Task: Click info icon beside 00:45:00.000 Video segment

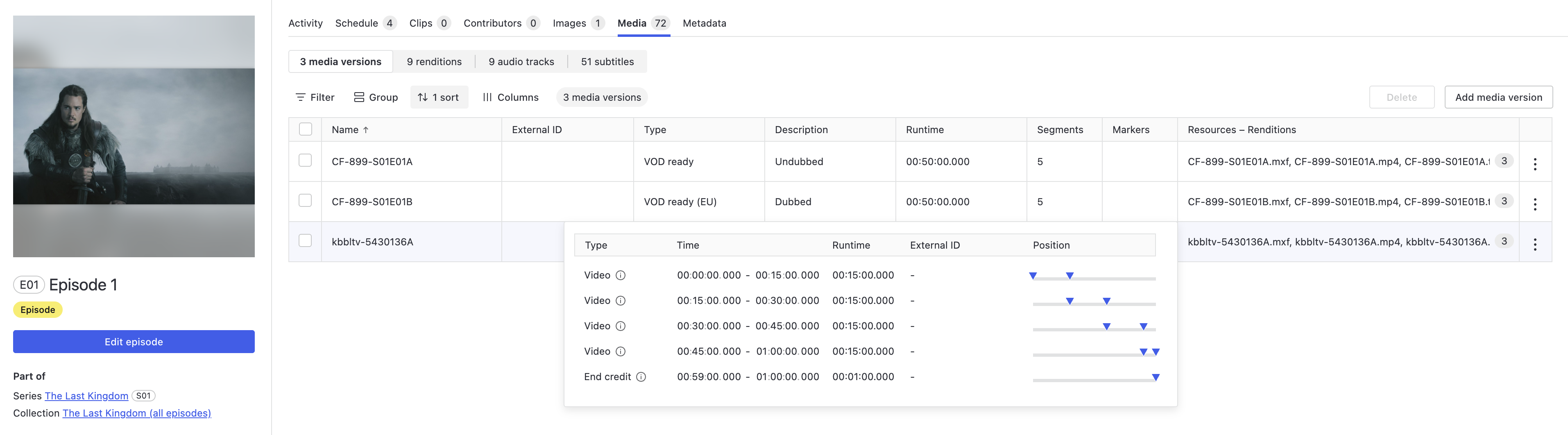Action: [x=620, y=352]
